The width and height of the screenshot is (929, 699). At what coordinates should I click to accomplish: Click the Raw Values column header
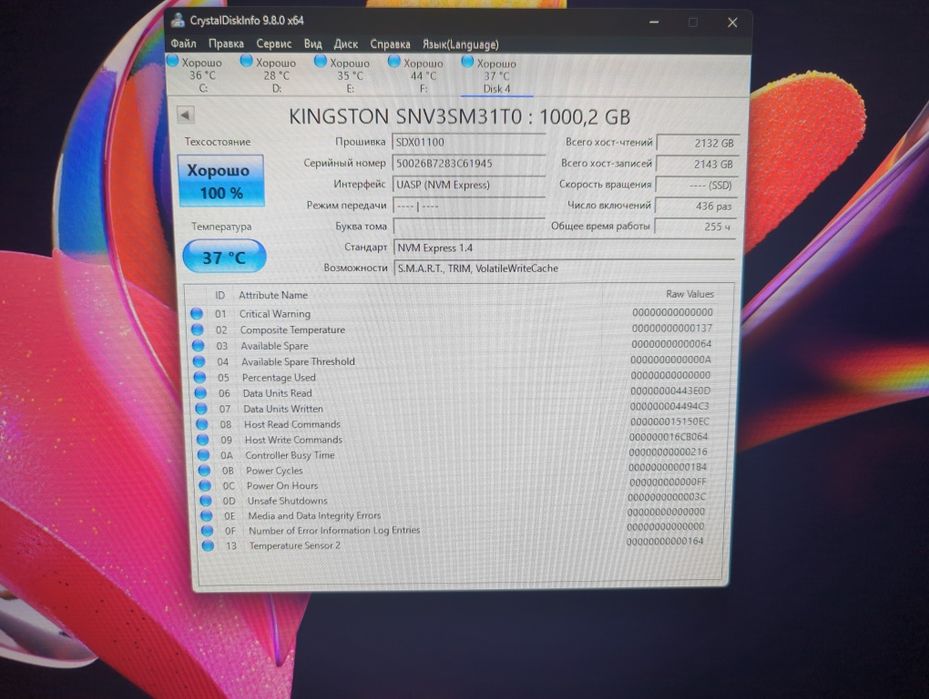tap(690, 294)
